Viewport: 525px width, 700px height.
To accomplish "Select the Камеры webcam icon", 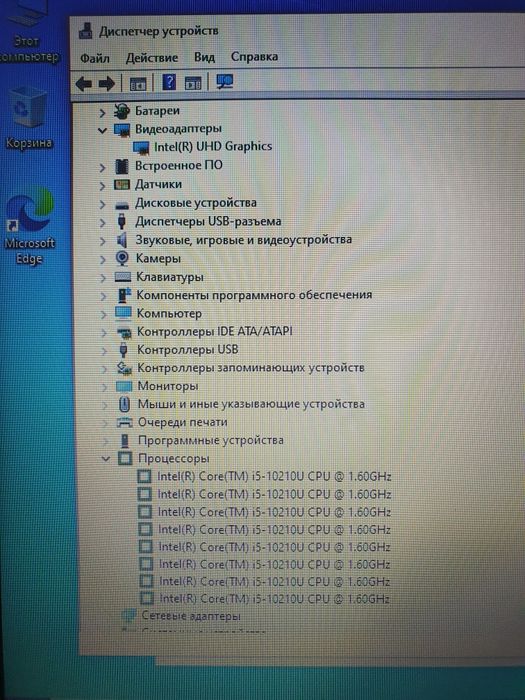I will coord(122,258).
